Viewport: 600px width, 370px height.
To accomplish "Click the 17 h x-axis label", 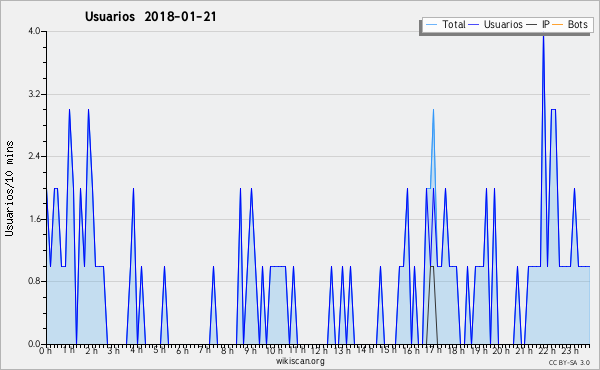I will 434,350.
